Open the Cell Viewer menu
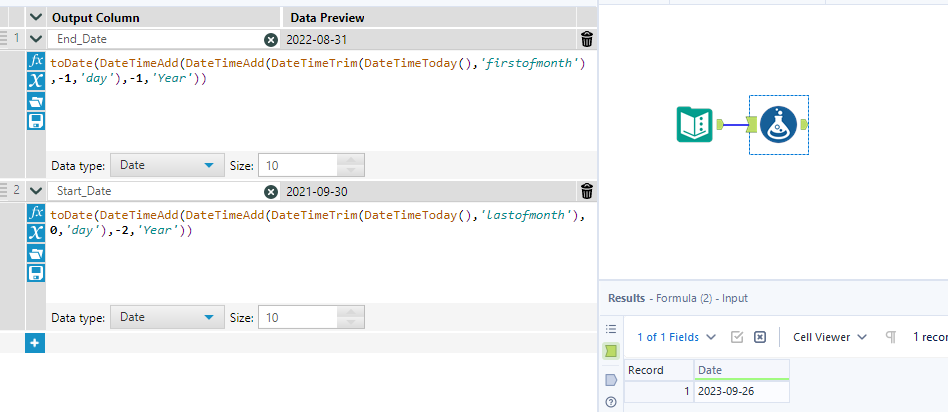 tap(829, 337)
